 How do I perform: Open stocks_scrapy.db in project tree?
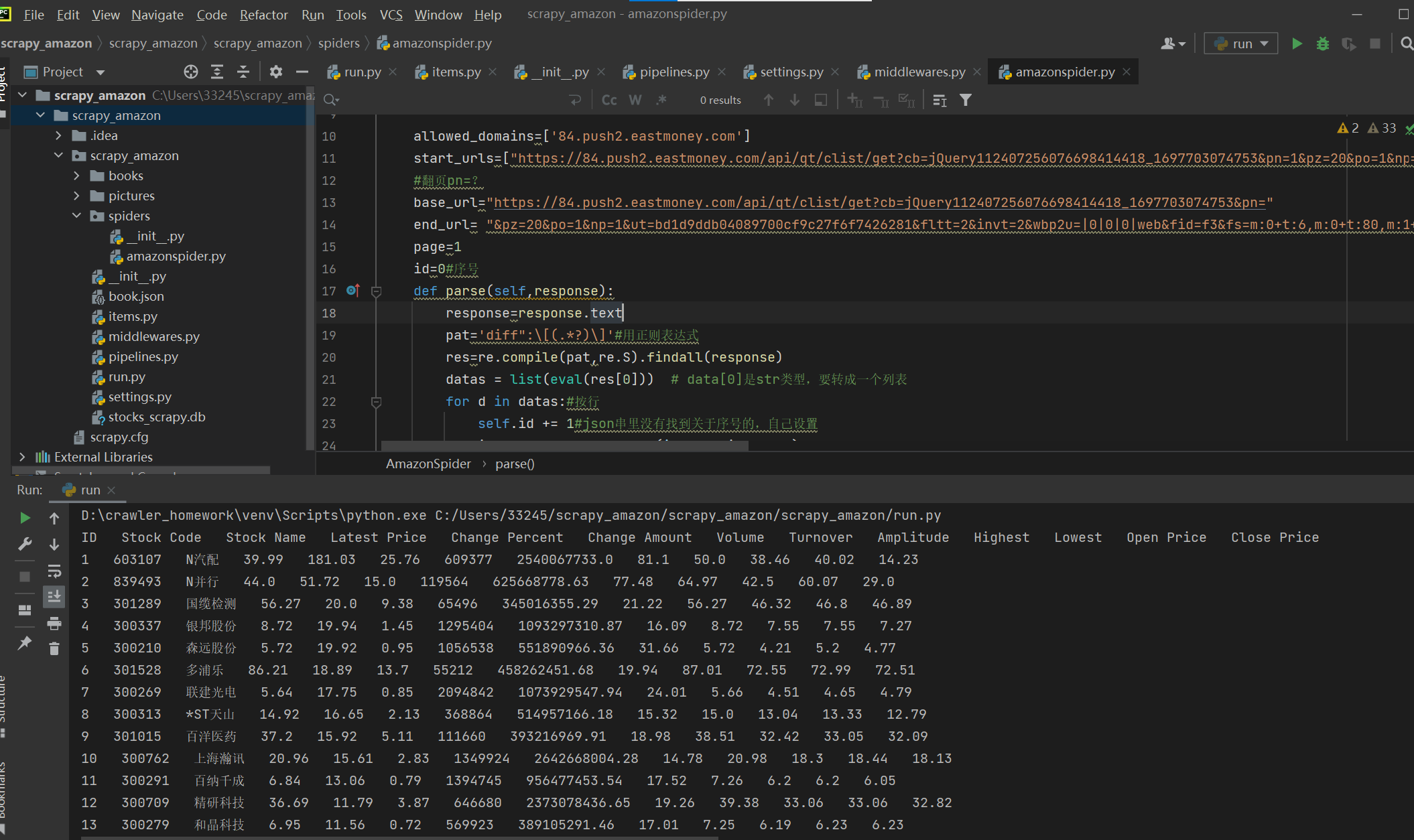[156, 417]
